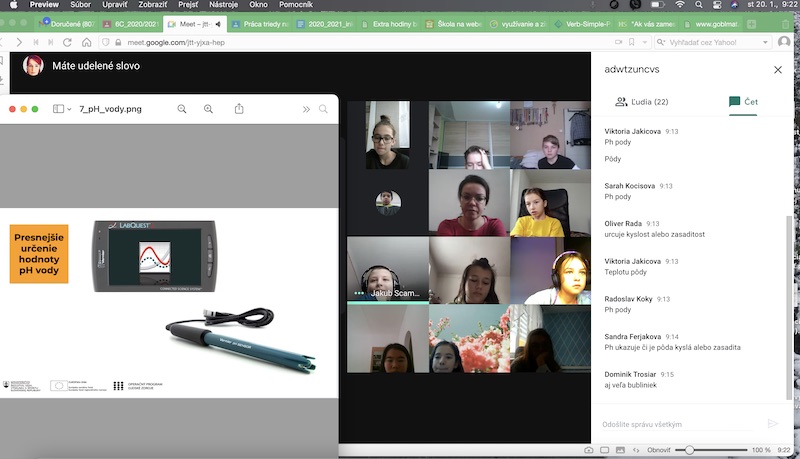Open the Súbor menu

click(x=81, y=5)
